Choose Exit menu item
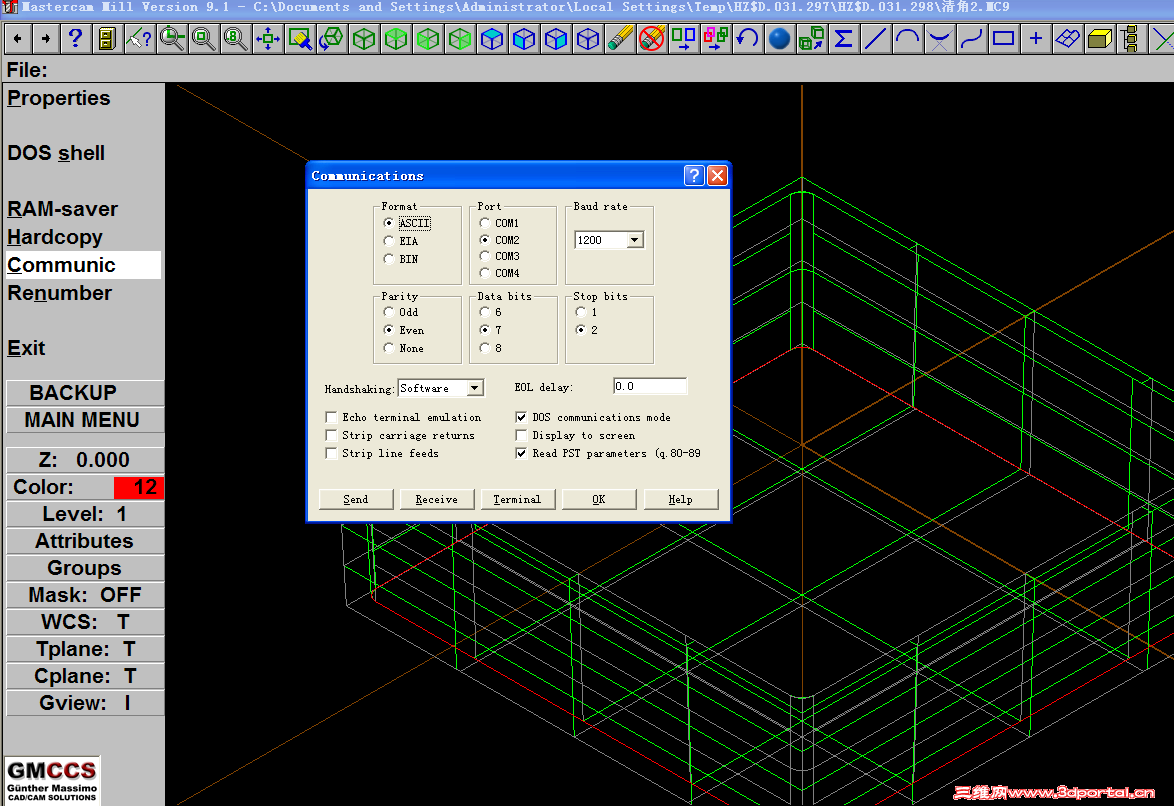The height and width of the screenshot is (806, 1174). click(x=26, y=348)
